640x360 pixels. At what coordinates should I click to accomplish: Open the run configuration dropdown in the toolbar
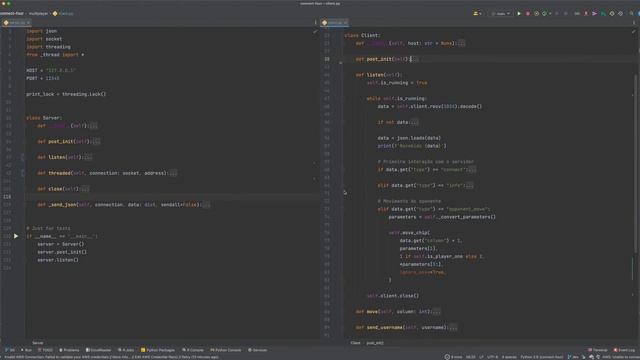tap(500, 13)
